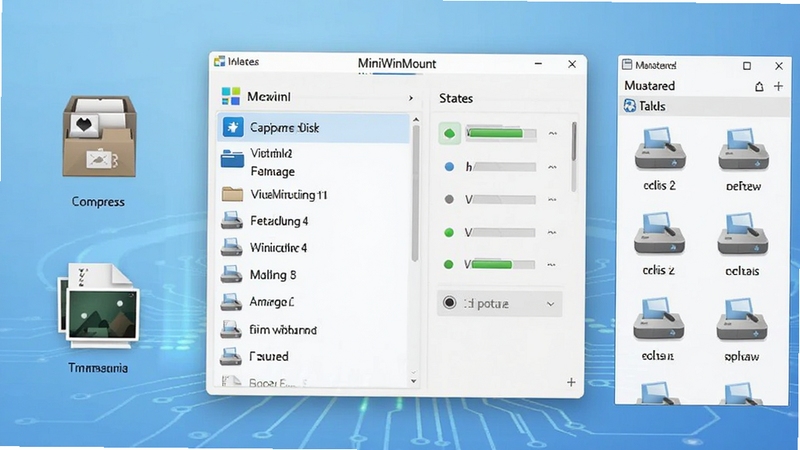The width and height of the screenshot is (800, 450).
Task: Toggle the blue status dot in States
Action: [x=449, y=166]
